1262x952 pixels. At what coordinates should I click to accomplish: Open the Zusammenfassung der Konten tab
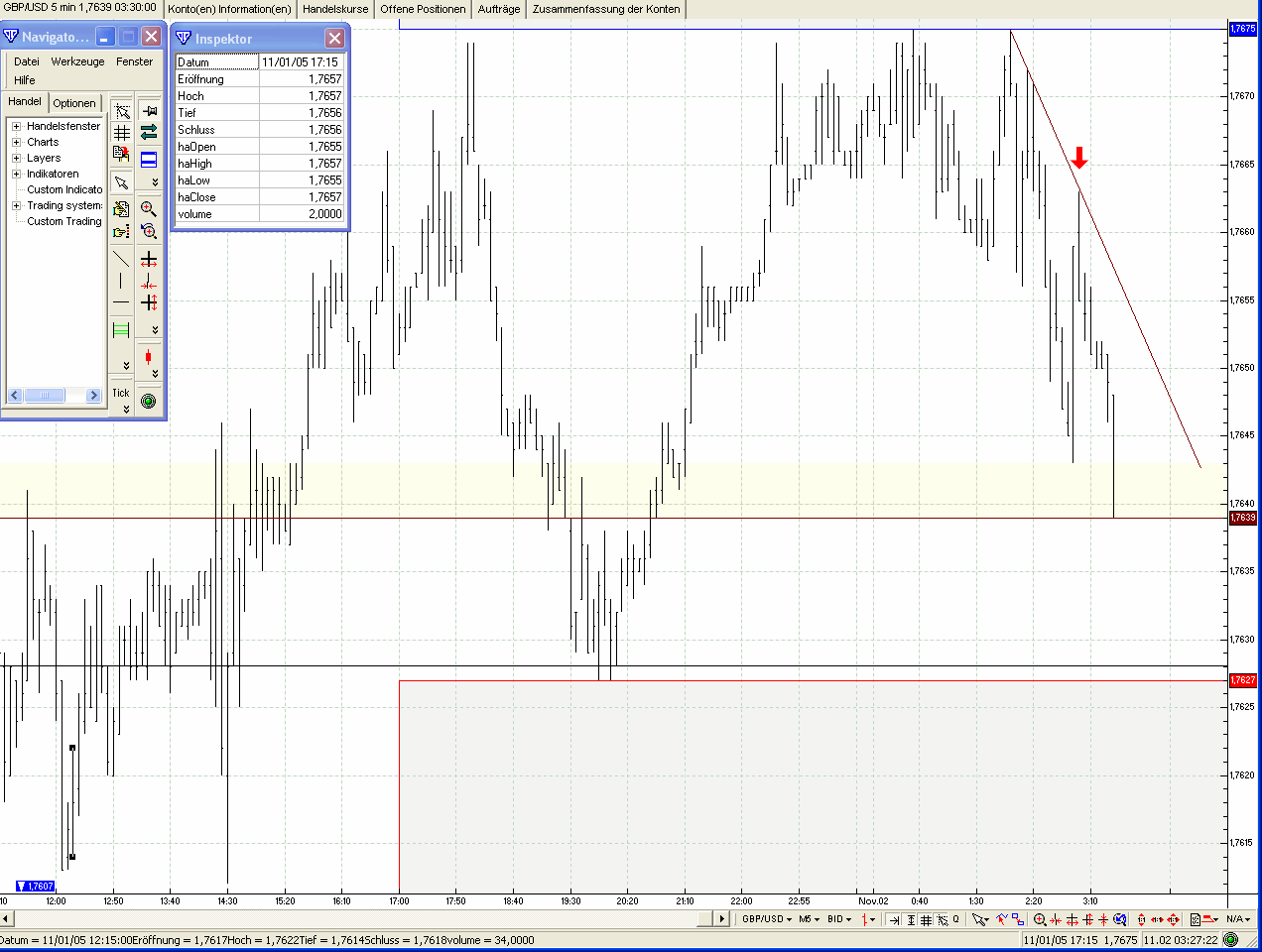(606, 9)
